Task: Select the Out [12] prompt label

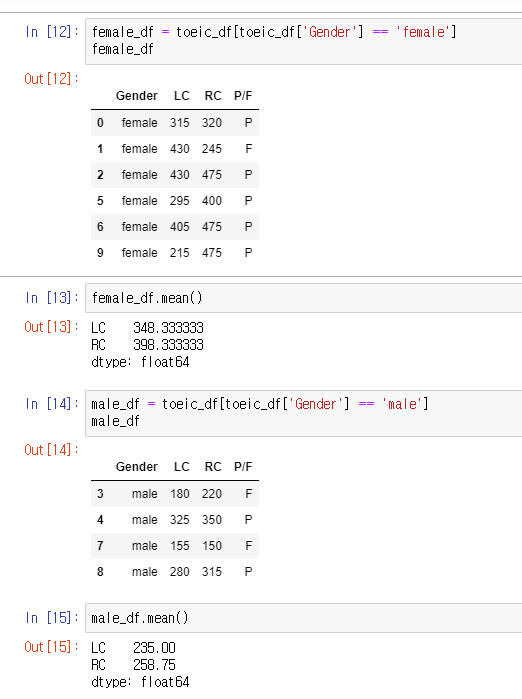Action: point(51,79)
